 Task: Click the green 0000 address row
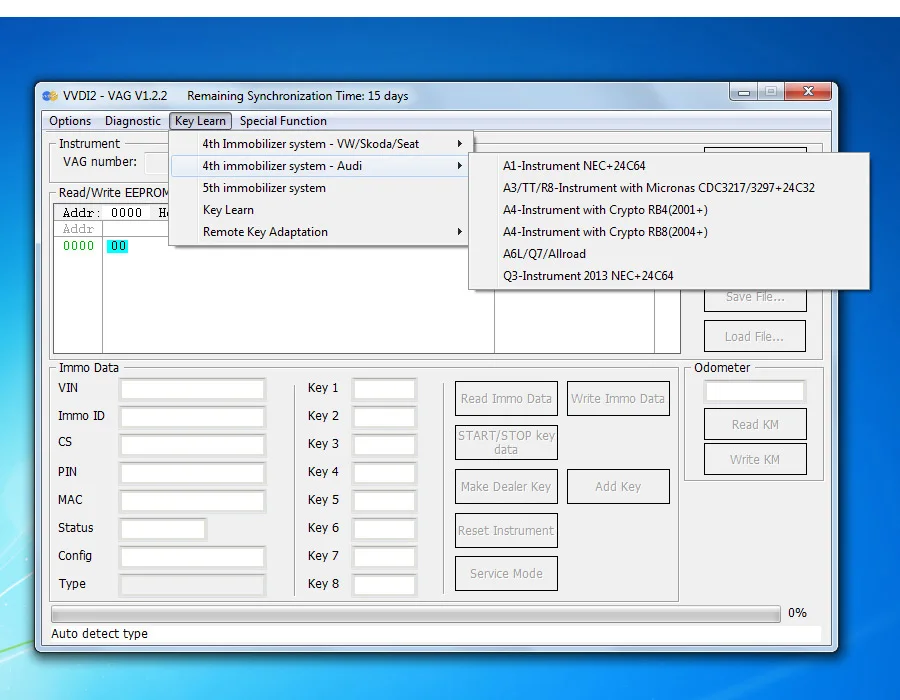click(x=79, y=246)
